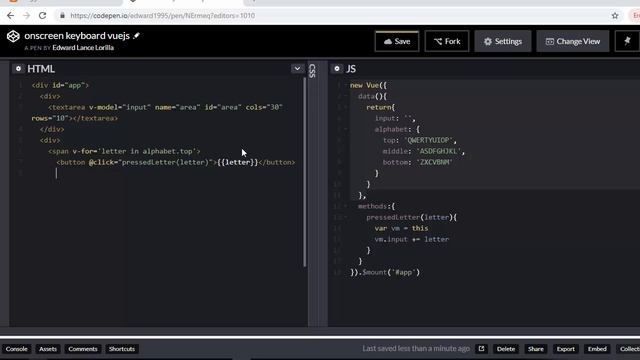This screenshot has height=360, width=640.
Task: Fold the pressedLetter function block
Action: click(x=346, y=218)
